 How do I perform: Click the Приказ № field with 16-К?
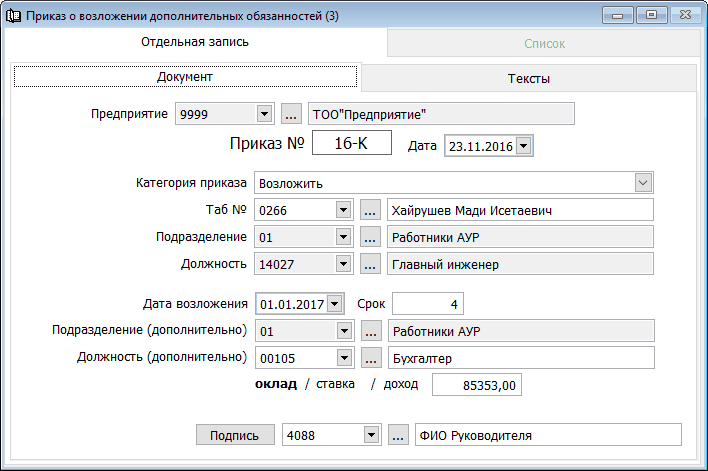point(351,143)
